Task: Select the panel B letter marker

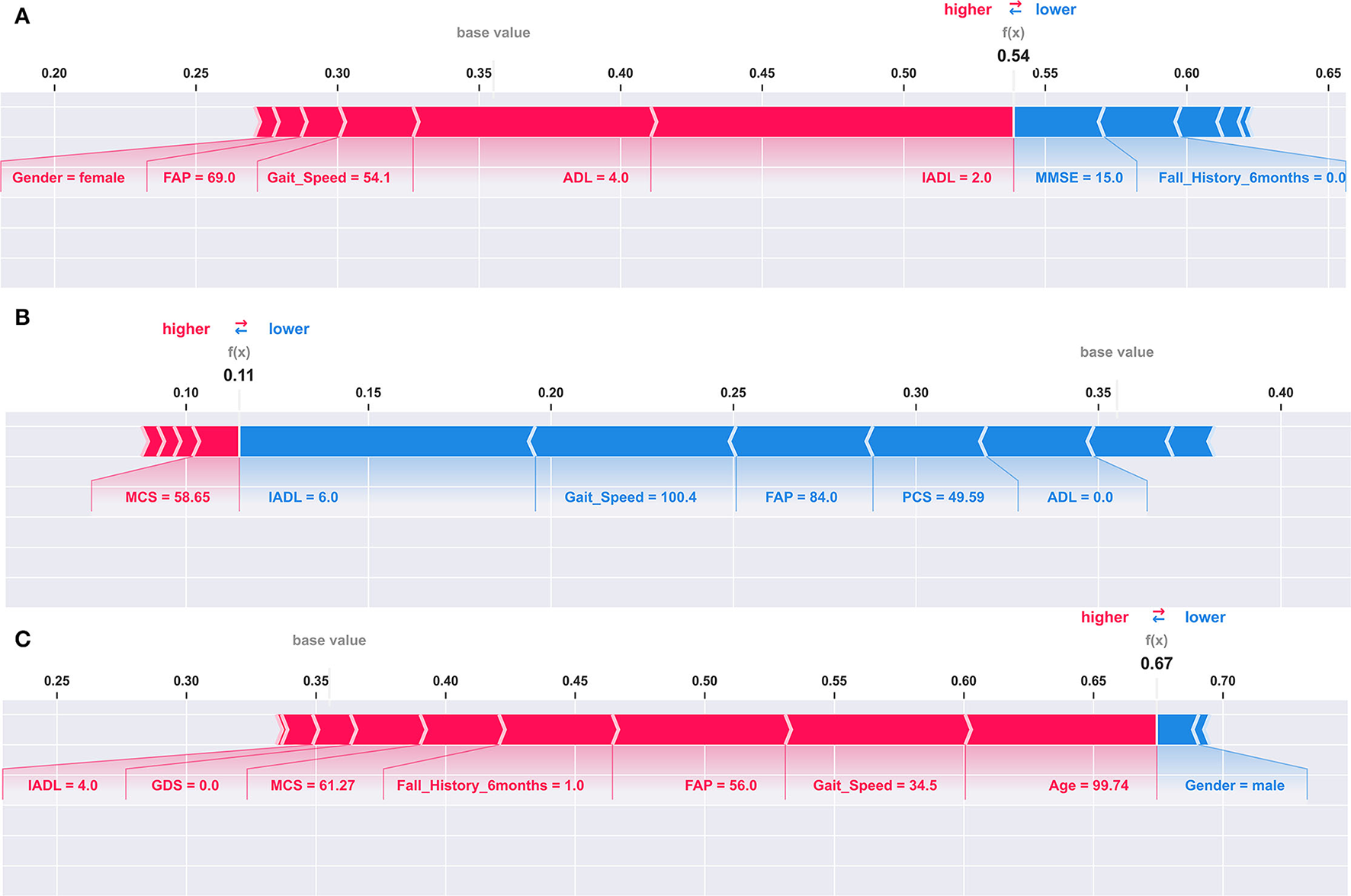Action: 22,317
